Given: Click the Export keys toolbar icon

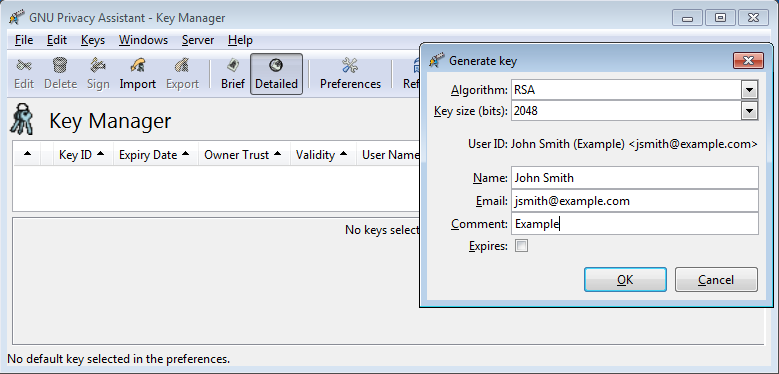Looking at the screenshot, I should point(182,74).
